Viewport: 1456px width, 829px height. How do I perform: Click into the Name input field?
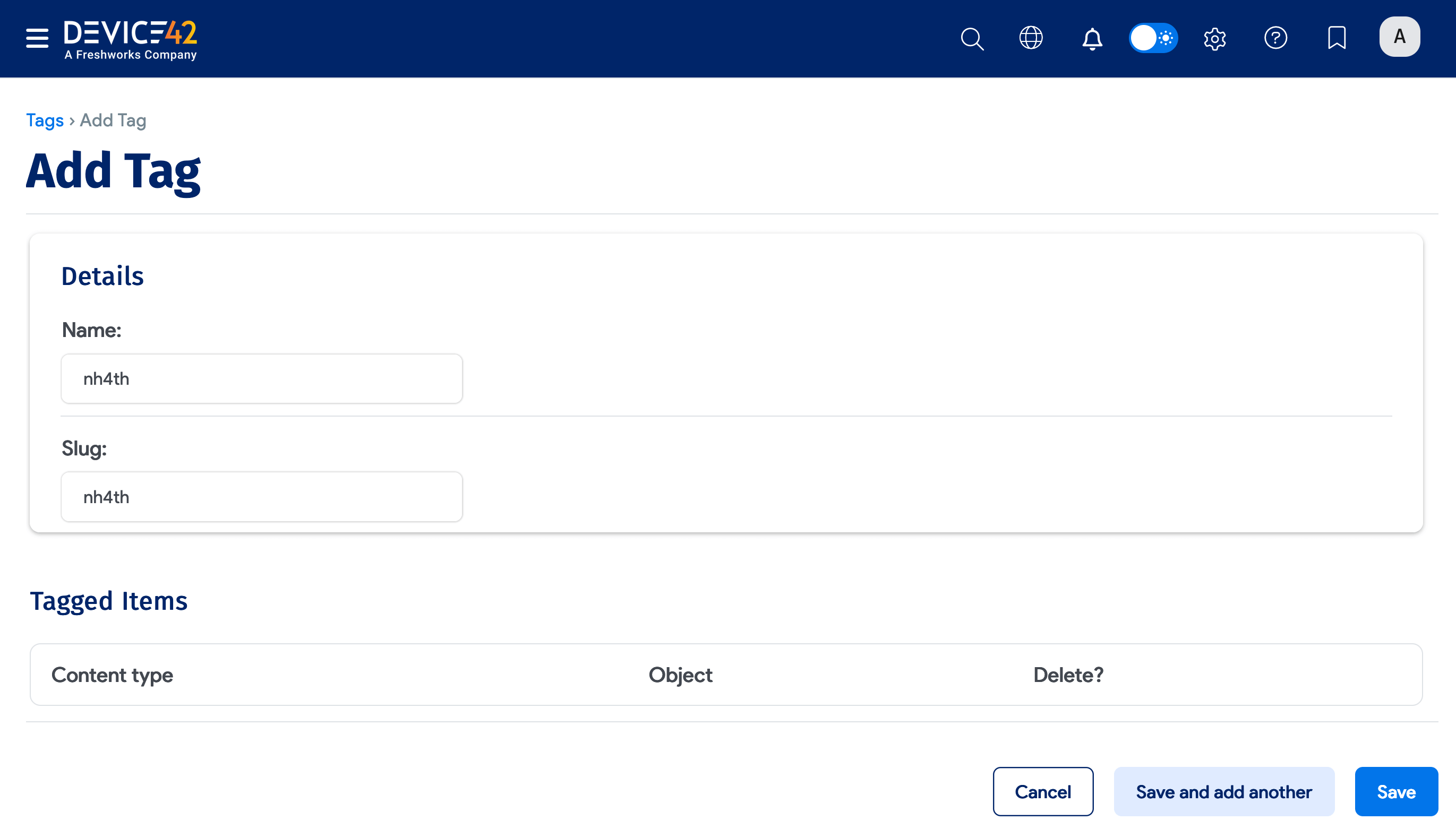tap(261, 378)
